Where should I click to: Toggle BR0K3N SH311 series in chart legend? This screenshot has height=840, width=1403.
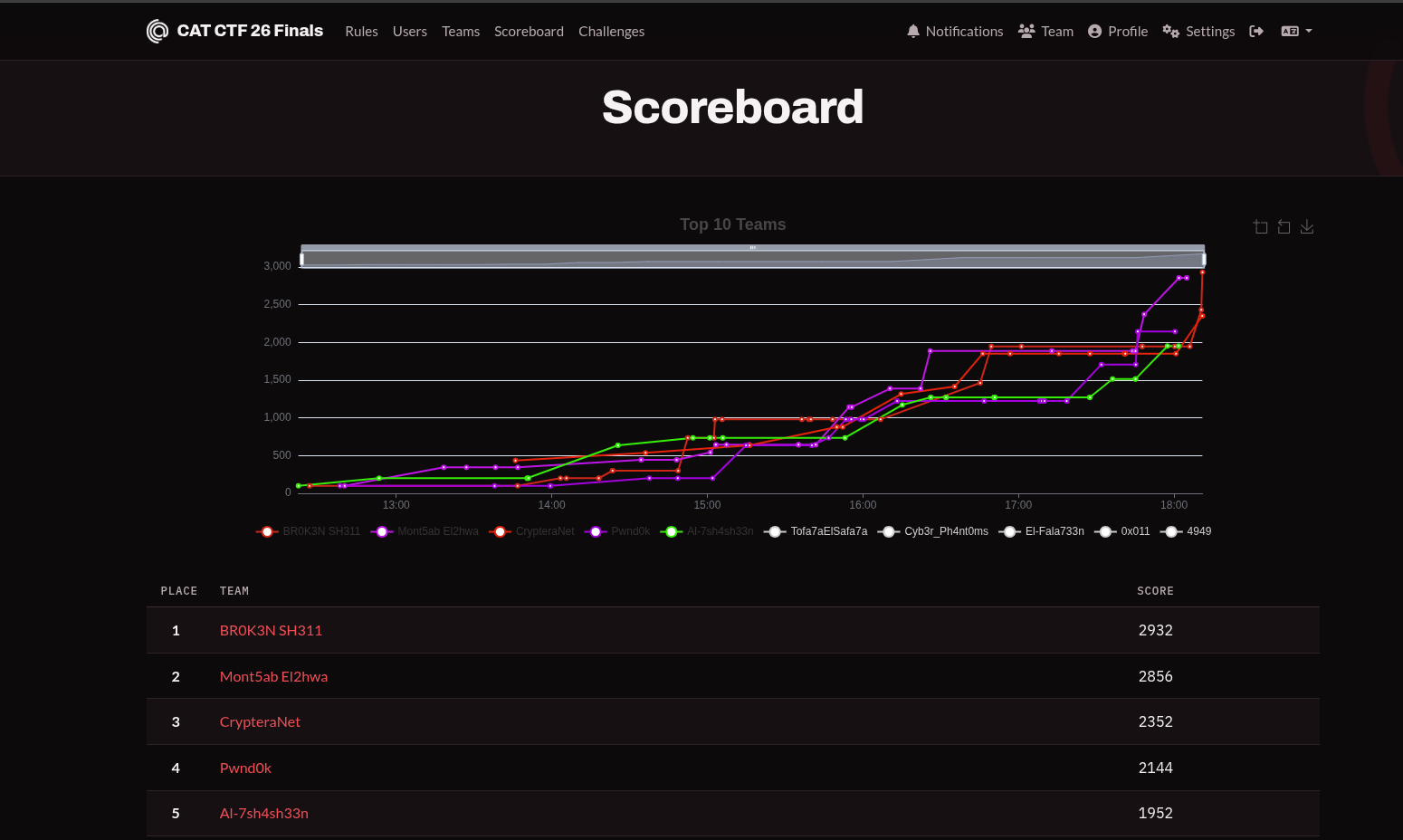[x=308, y=531]
